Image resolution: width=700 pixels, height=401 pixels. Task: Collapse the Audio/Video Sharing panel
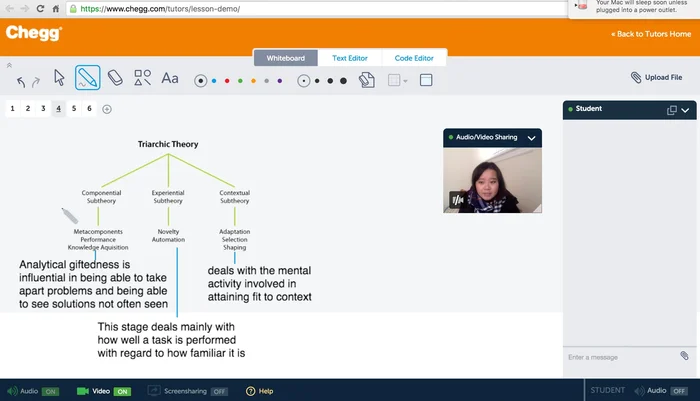pyautogui.click(x=532, y=137)
